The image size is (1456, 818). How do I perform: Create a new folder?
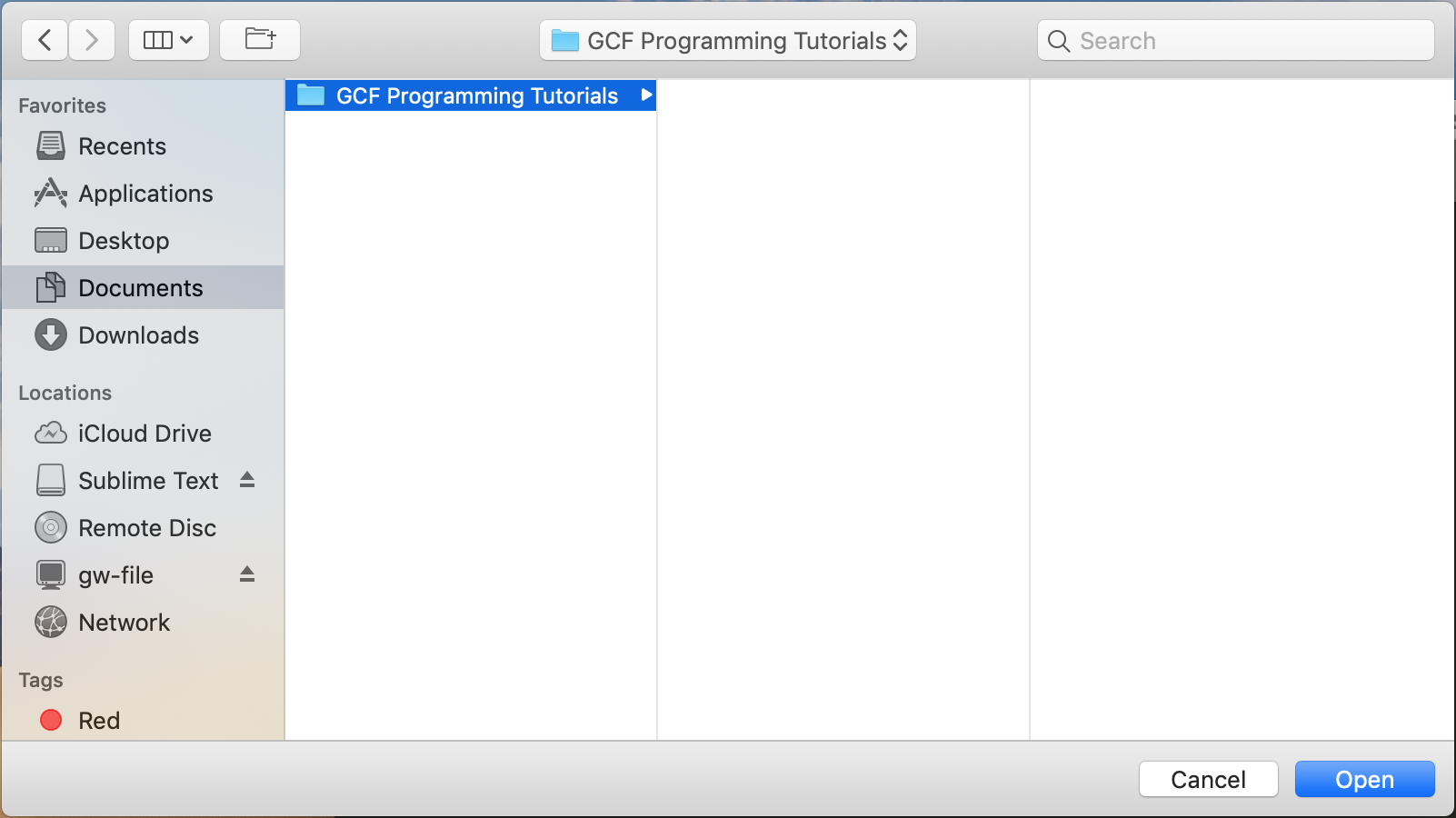pyautogui.click(x=260, y=40)
